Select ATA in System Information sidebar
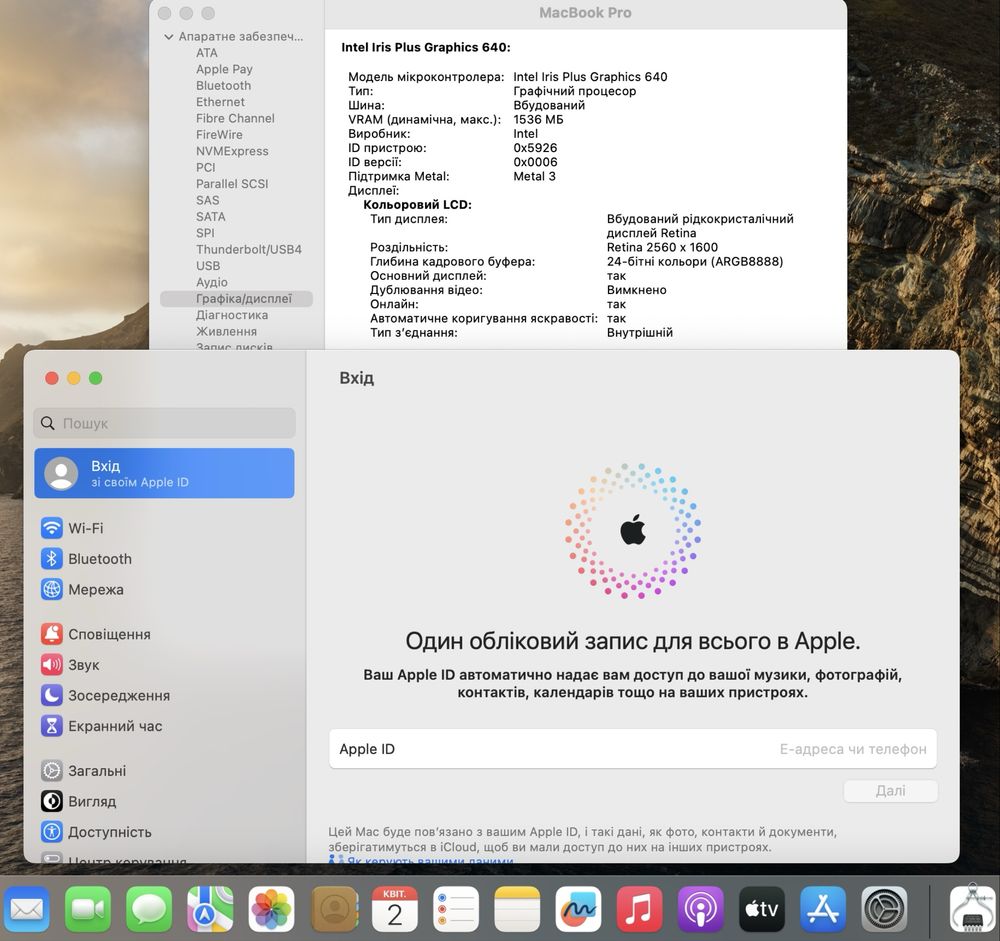Screen dimensions: 1000x941 (207, 53)
